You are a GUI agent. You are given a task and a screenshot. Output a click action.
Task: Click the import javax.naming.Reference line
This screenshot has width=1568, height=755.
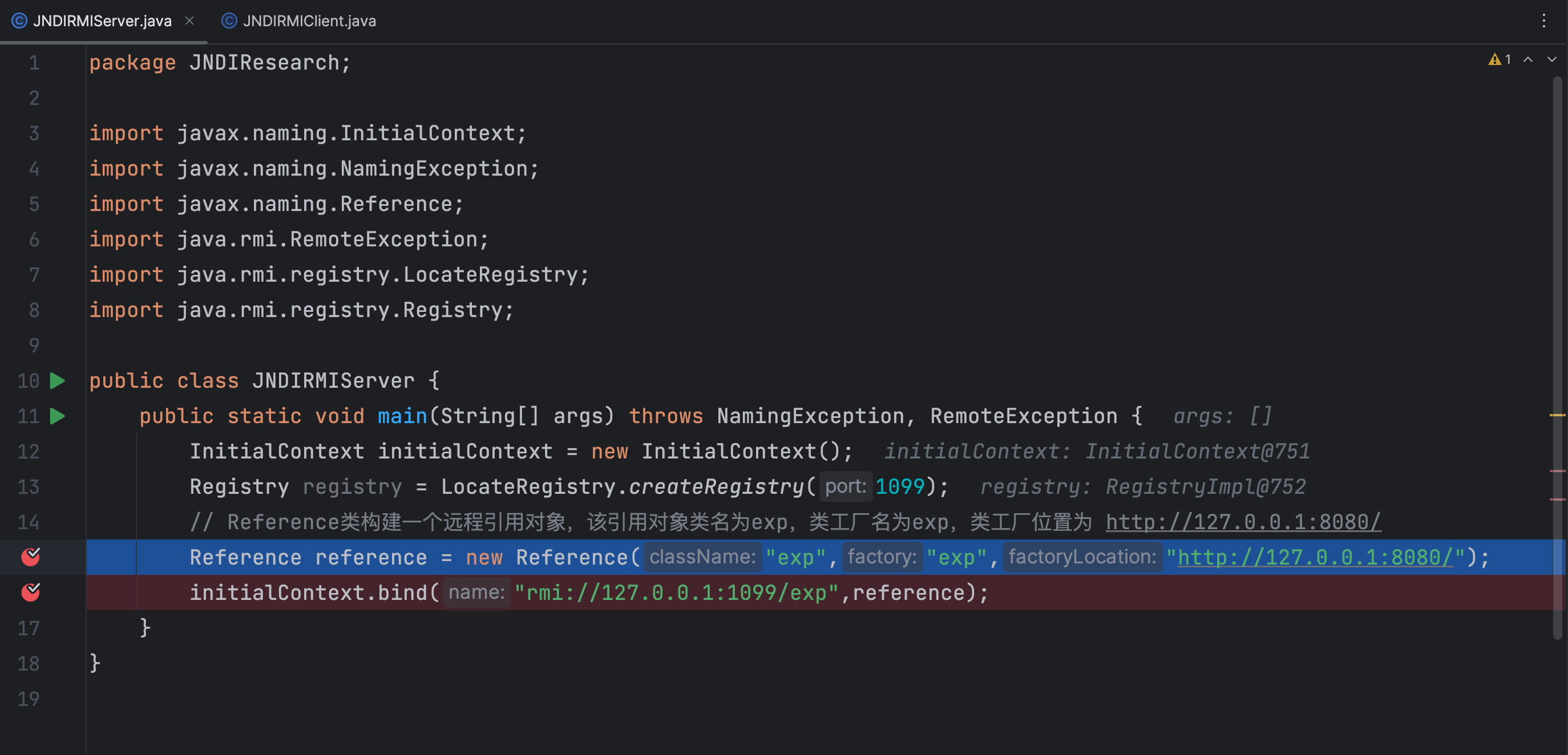coord(276,204)
